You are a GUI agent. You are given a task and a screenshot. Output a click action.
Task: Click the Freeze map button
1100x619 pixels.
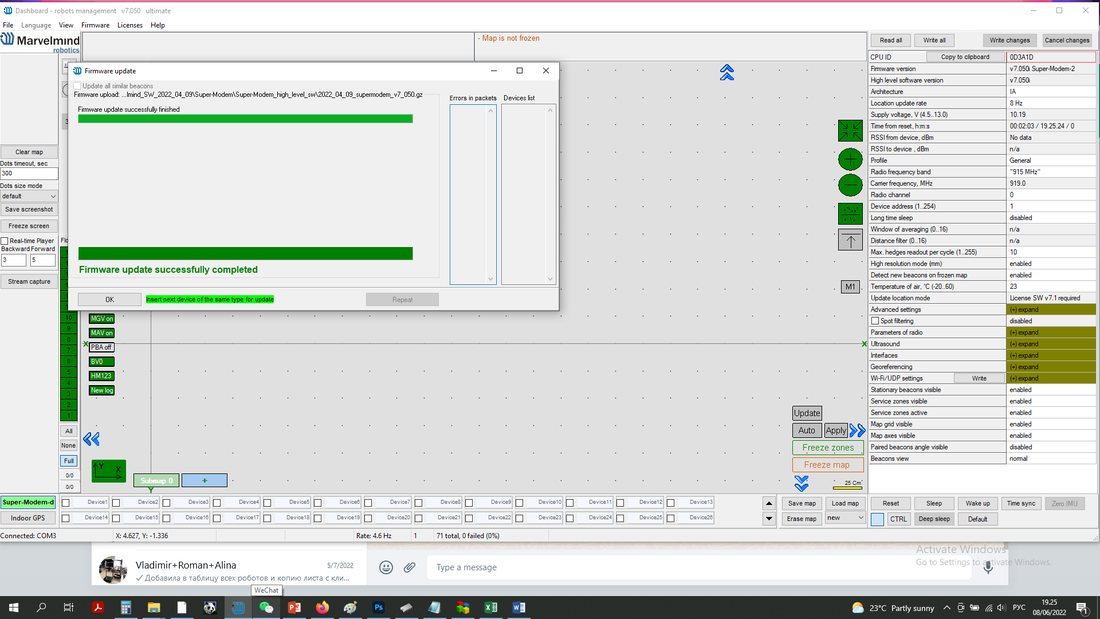[827, 465]
